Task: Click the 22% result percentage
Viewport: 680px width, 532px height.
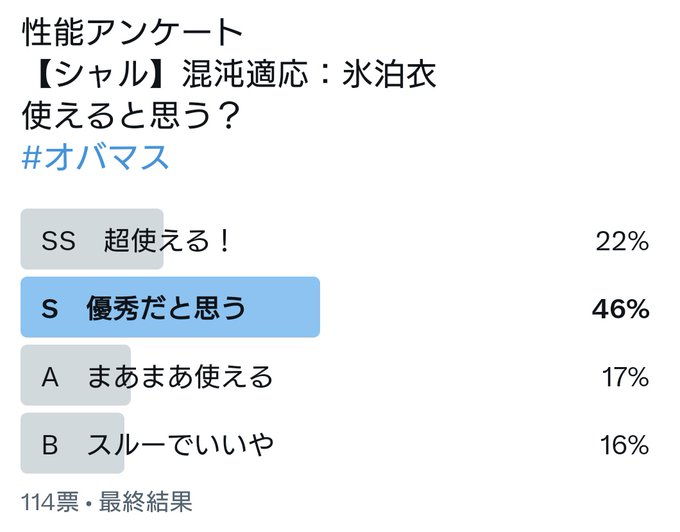Action: pos(622,241)
